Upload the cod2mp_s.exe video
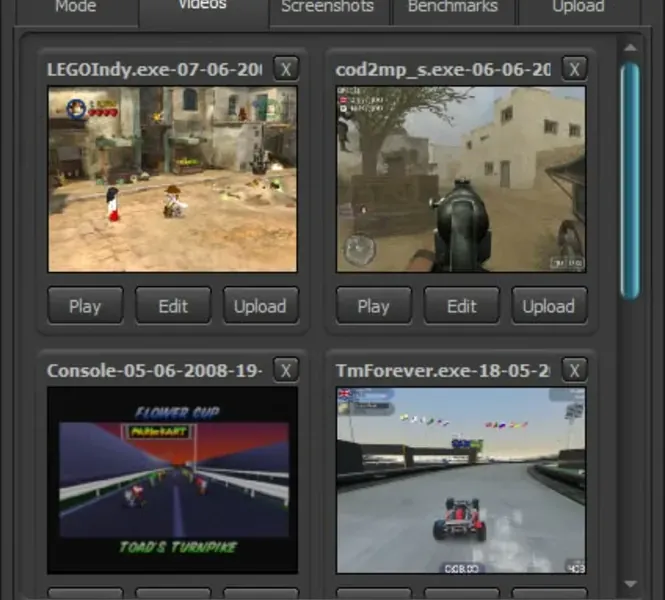Screen dimensions: 665x600 coord(549,306)
